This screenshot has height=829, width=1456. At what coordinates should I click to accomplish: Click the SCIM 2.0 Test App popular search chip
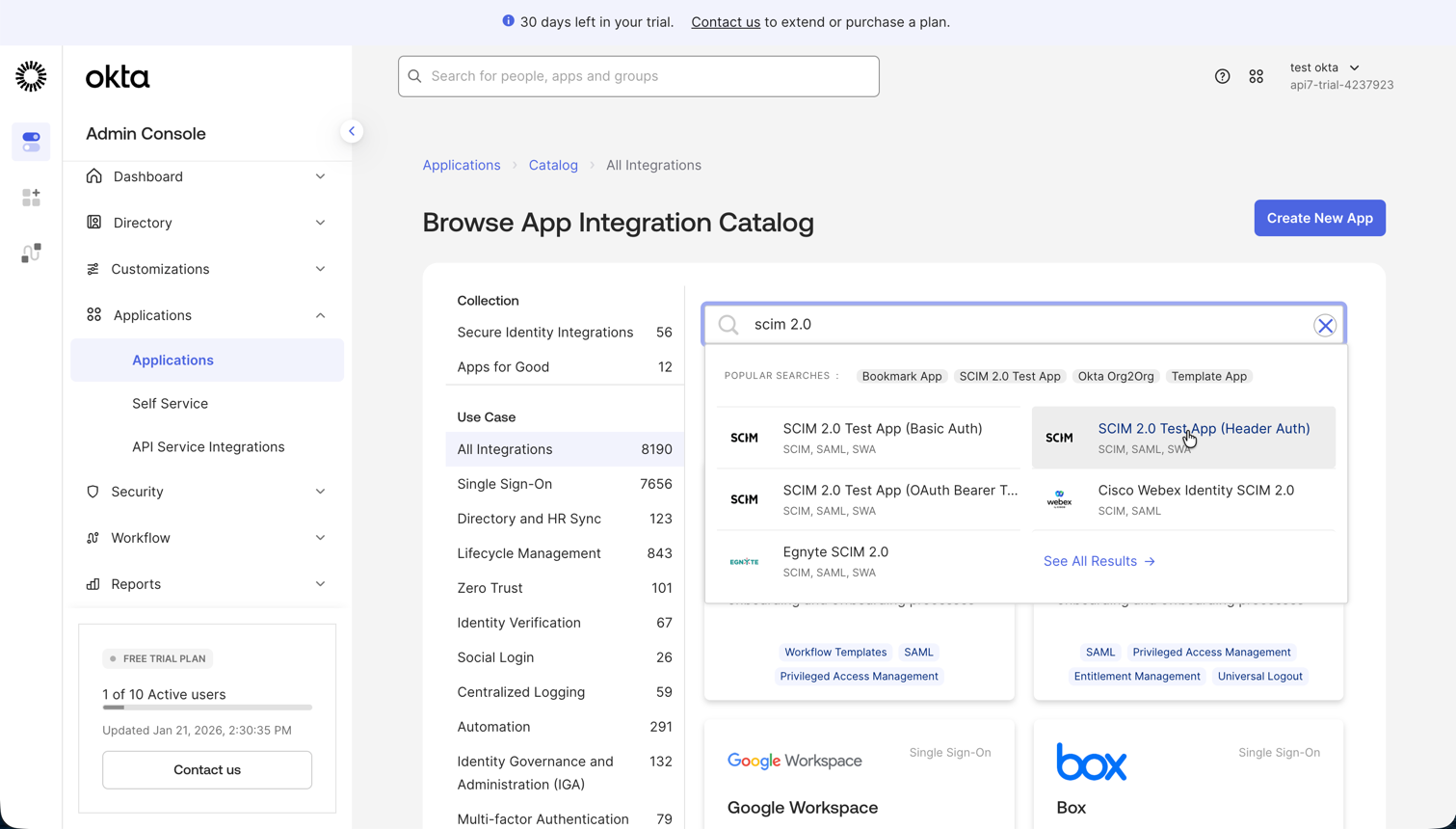[1009, 376]
